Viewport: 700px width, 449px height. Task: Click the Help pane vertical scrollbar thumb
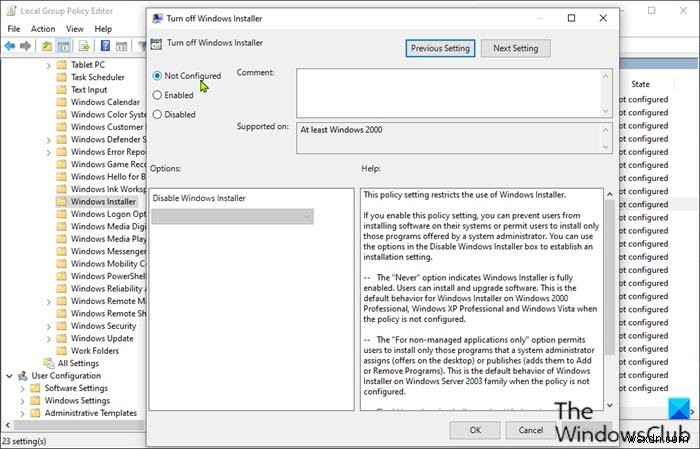(610, 277)
